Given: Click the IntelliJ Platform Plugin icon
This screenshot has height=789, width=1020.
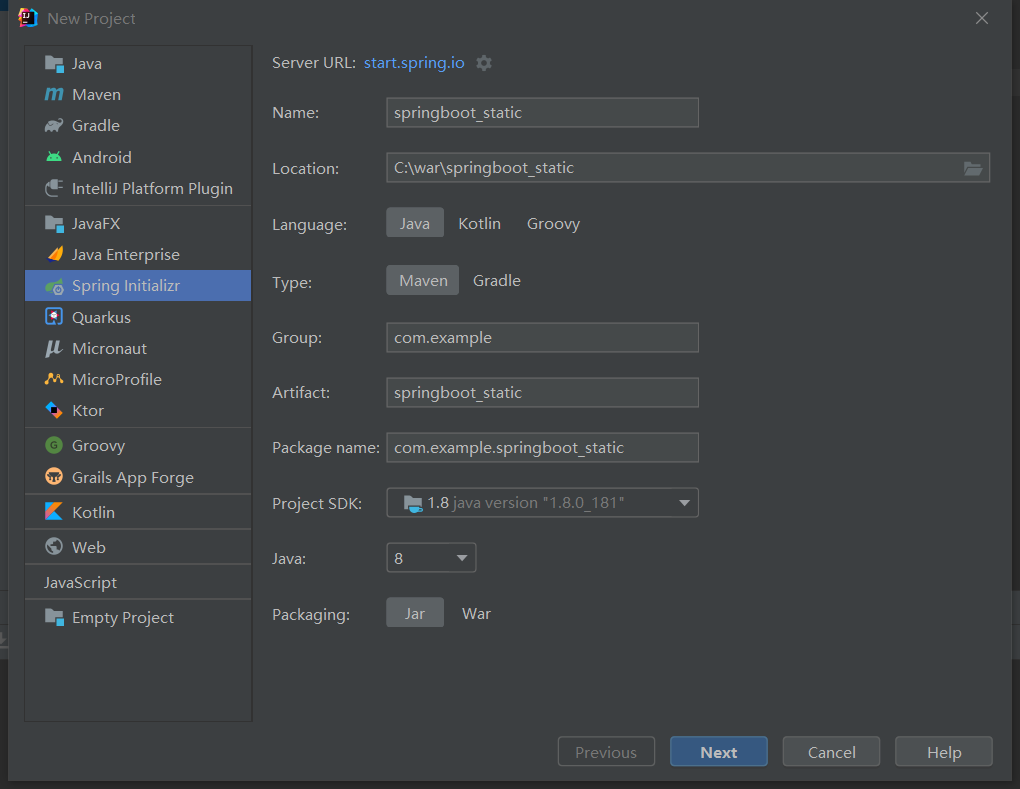Looking at the screenshot, I should (x=54, y=189).
